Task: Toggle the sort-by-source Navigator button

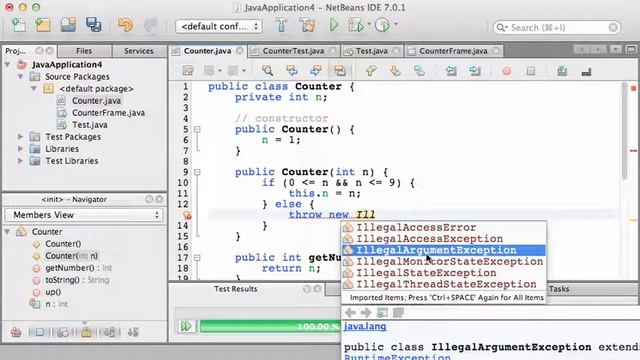Action: point(133,332)
